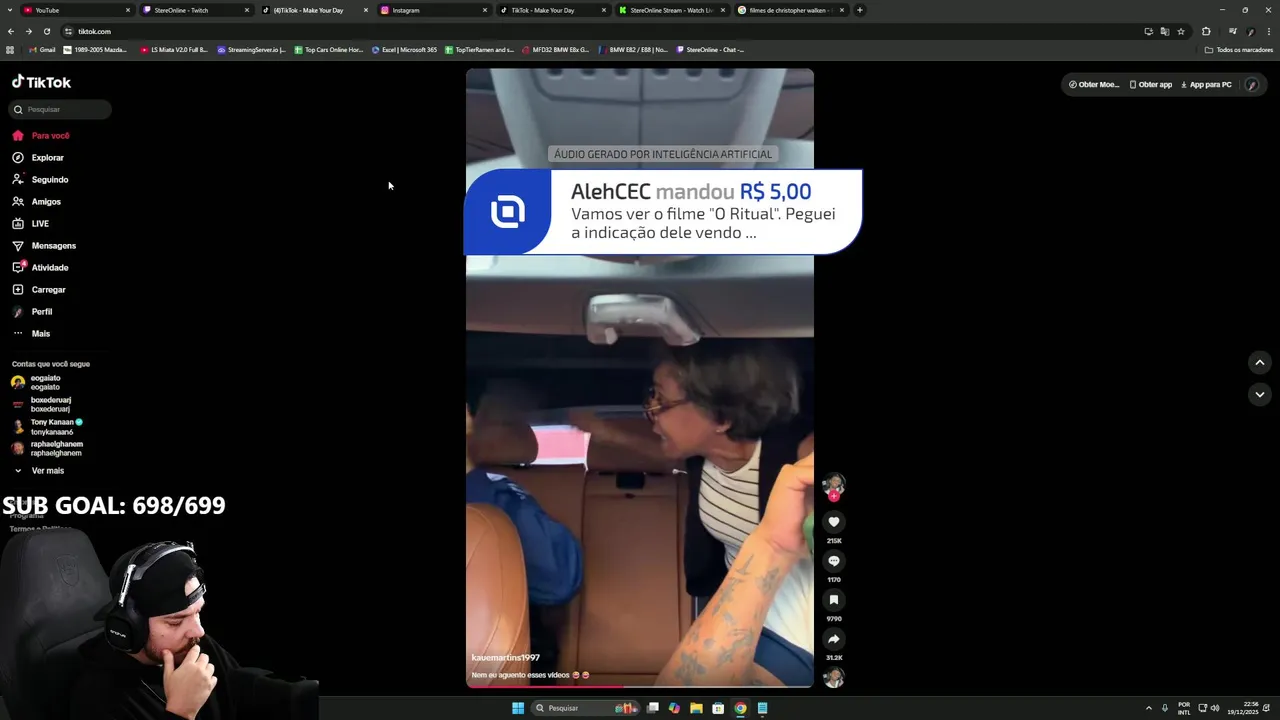Open volume control in system tray
This screenshot has width=1280, height=720.
point(1215,708)
